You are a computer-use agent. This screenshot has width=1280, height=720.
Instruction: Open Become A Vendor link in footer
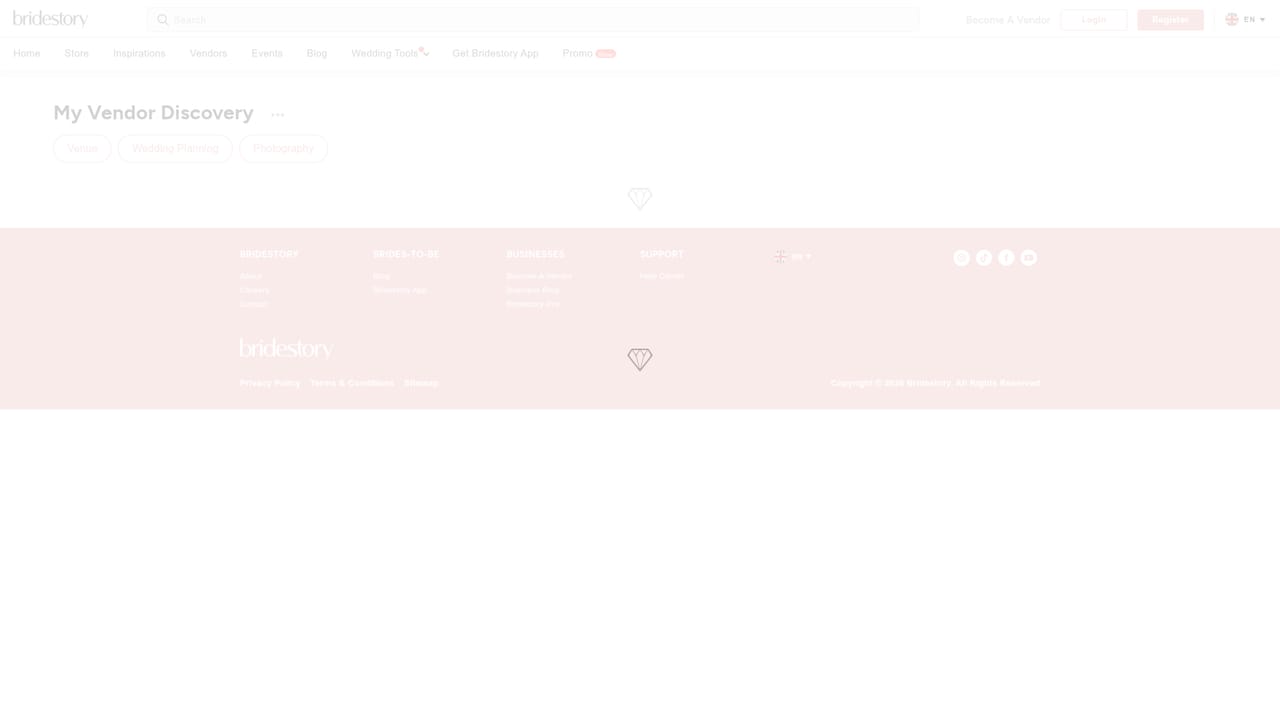click(x=539, y=276)
